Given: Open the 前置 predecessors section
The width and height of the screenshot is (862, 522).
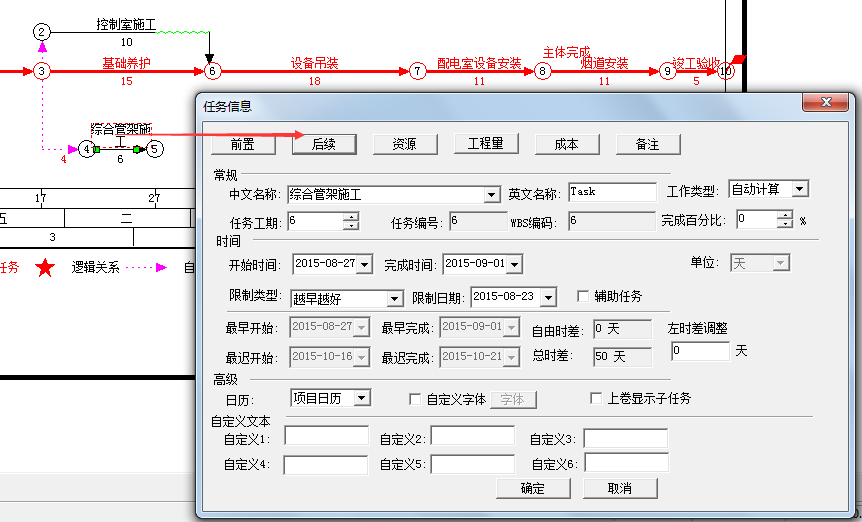Looking at the screenshot, I should (x=242, y=144).
